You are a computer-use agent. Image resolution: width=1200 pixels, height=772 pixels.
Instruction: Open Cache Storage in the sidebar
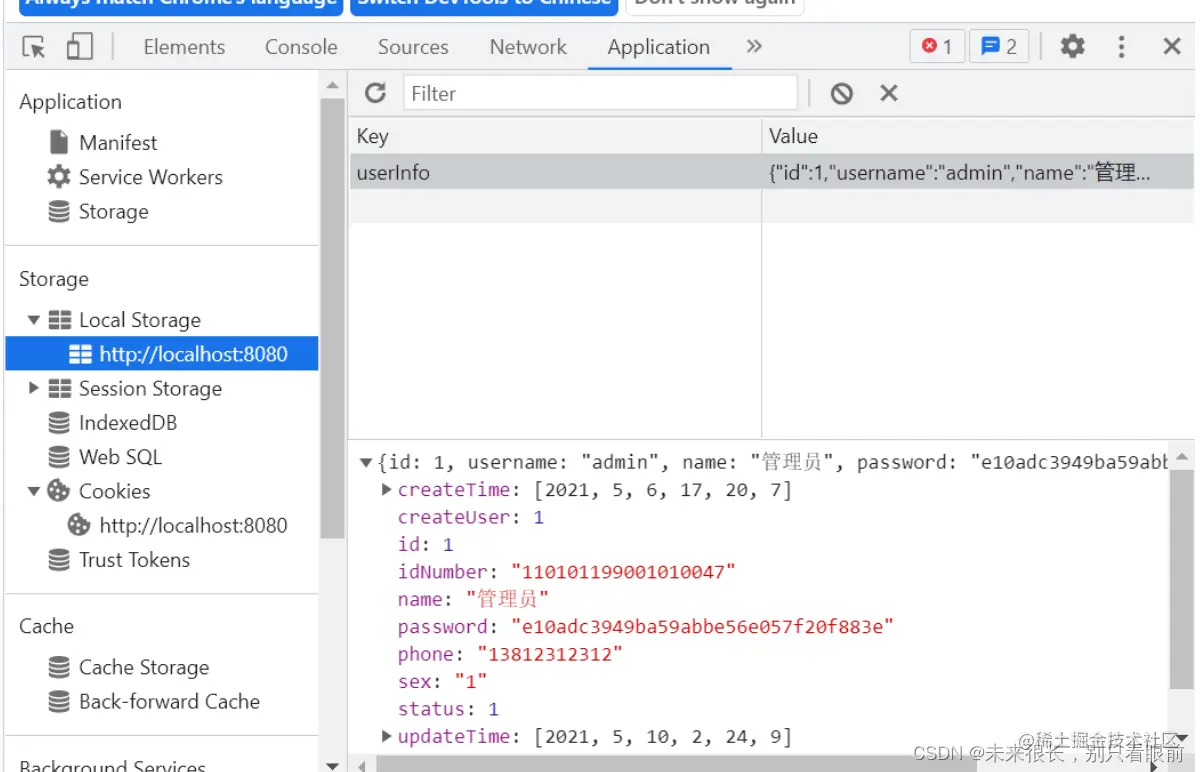(x=144, y=667)
